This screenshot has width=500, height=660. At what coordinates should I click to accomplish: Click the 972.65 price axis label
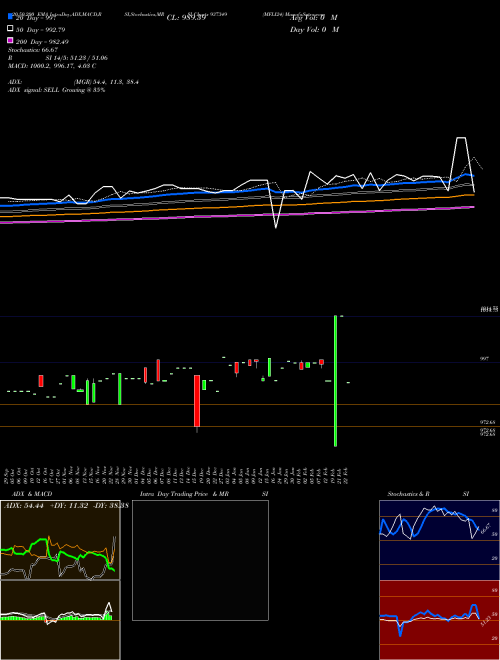(x=487, y=422)
